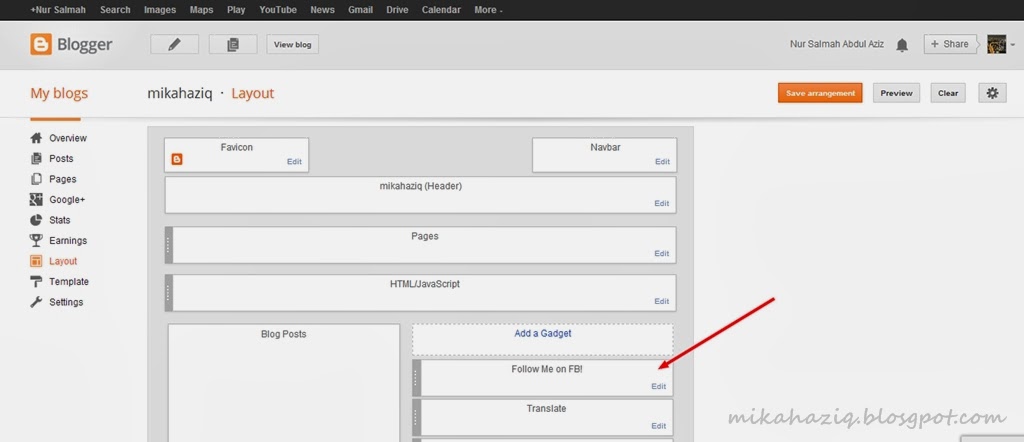Grab the Follow Me on FB! drag handle

click(x=417, y=378)
